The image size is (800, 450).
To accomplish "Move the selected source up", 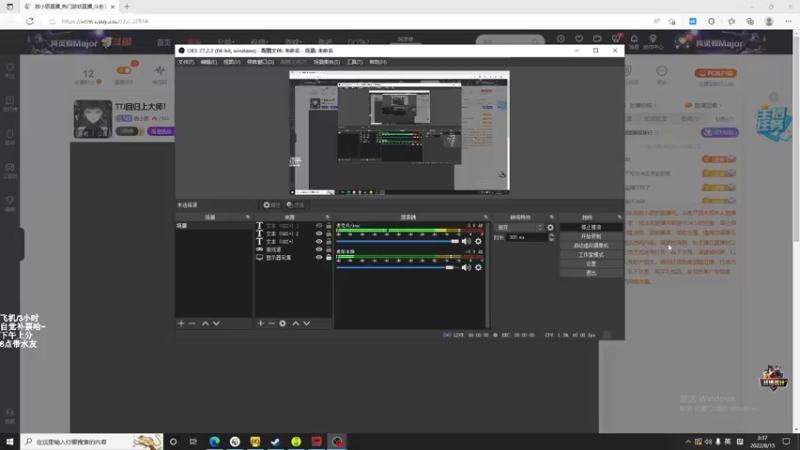I will click(x=295, y=323).
